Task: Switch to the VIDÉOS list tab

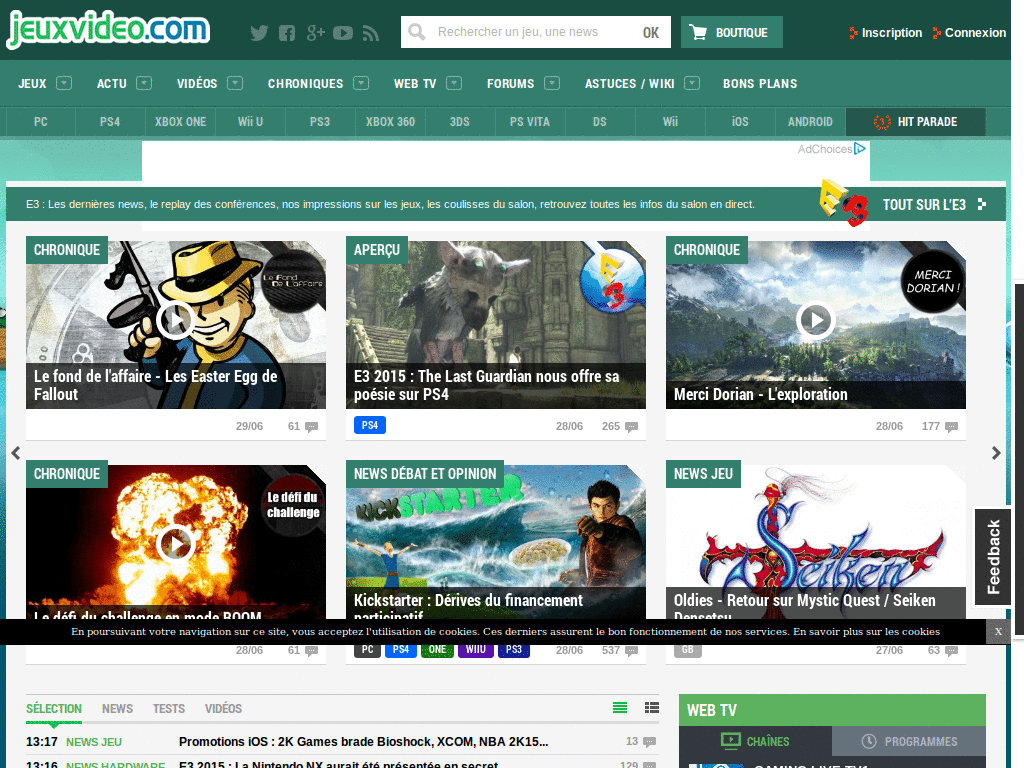Action: pos(223,709)
